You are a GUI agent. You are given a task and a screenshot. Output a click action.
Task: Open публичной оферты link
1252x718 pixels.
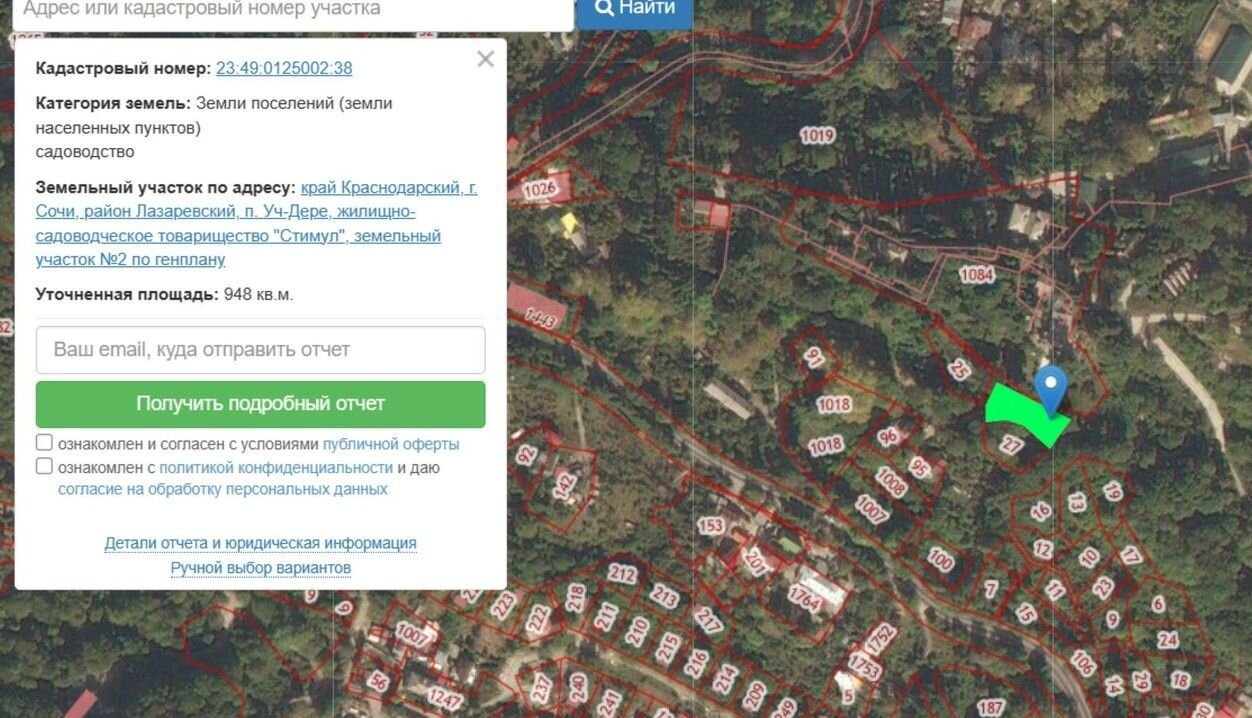391,444
